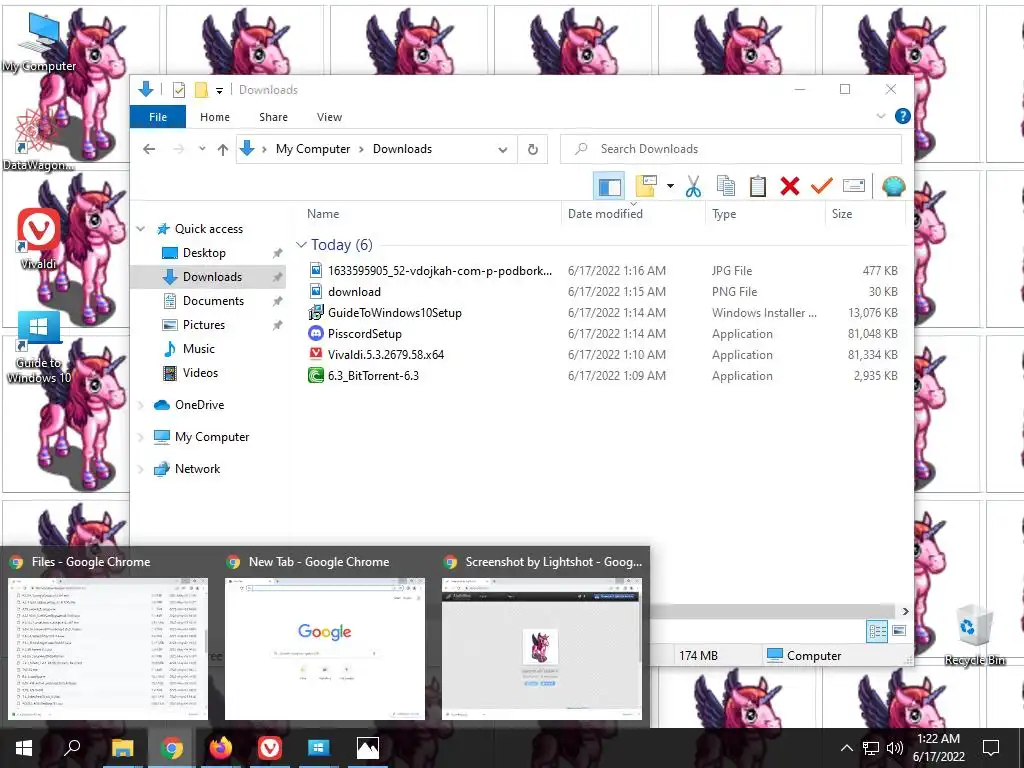Open the Screenshot by Lightshot Chrome preview thumbnail
1024x768 pixels.
click(x=541, y=648)
